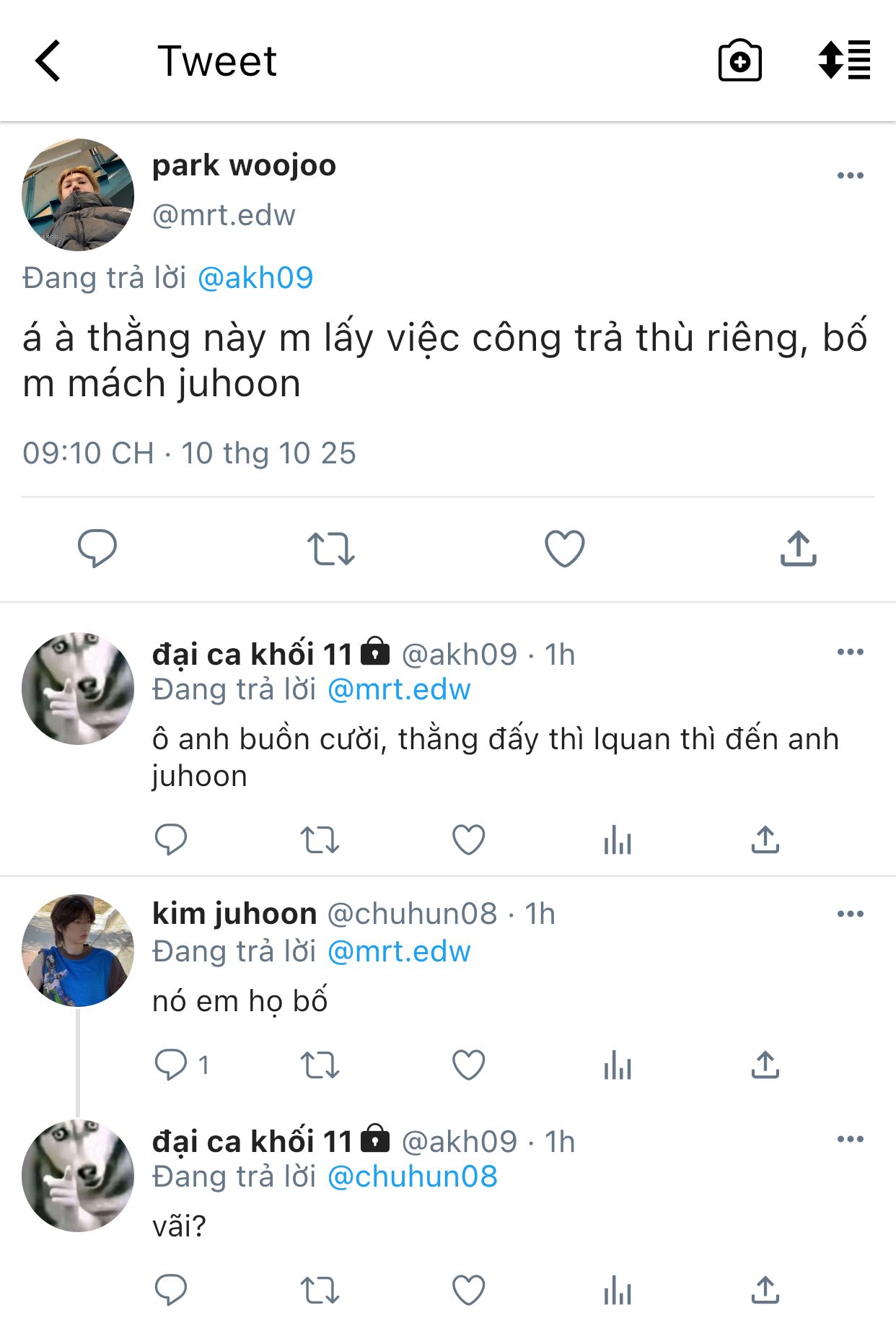Like the "vãi?" reply
Screen dimensions: 896x1318
(468, 1290)
